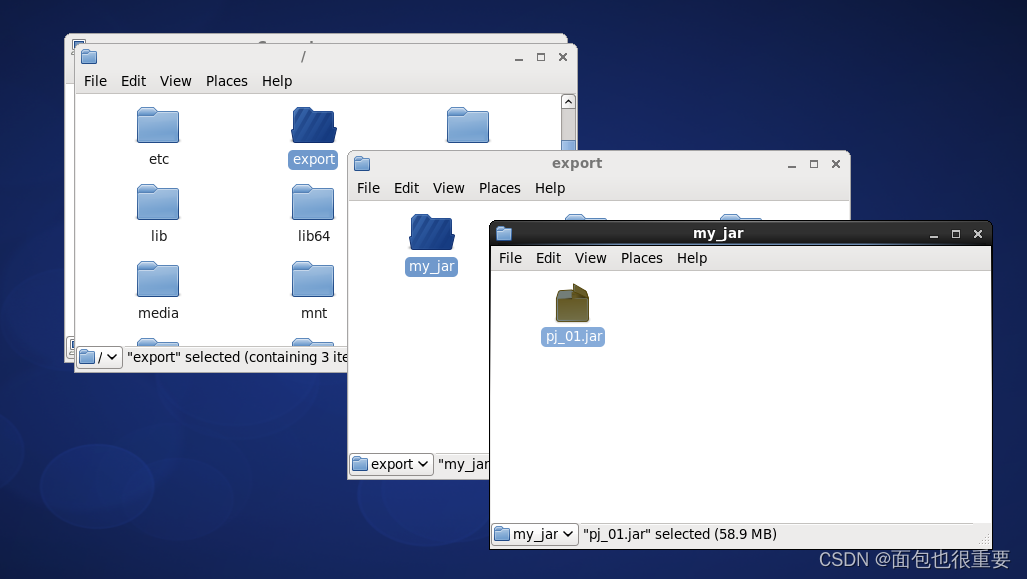Click the my_jar window title bar folder icon
The height and width of the screenshot is (579, 1027).
click(504, 233)
